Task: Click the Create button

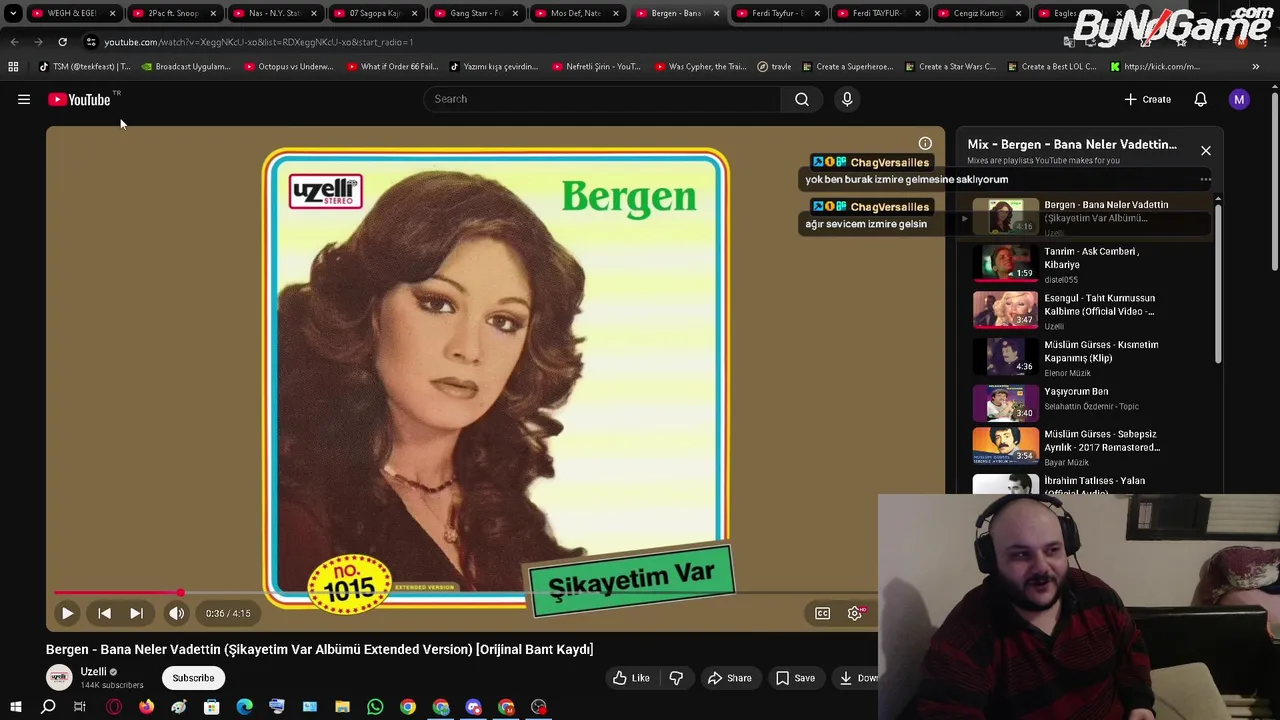Action: [x=1148, y=99]
